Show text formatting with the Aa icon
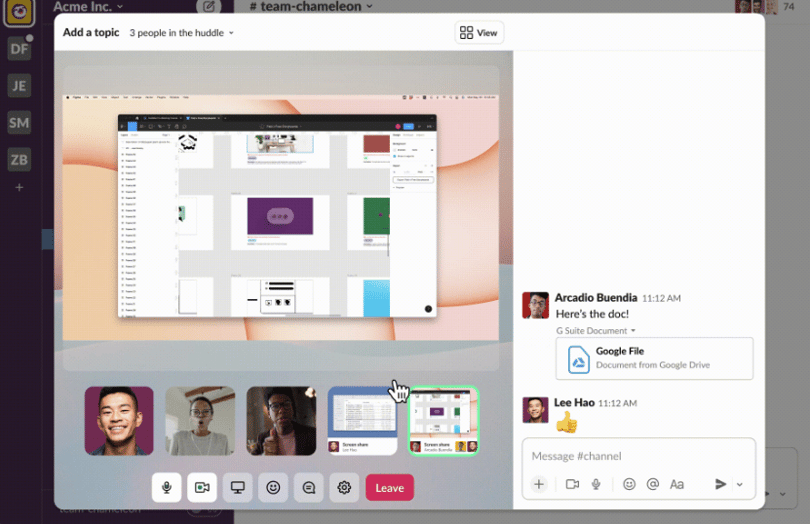810x524 pixels. coord(677,484)
